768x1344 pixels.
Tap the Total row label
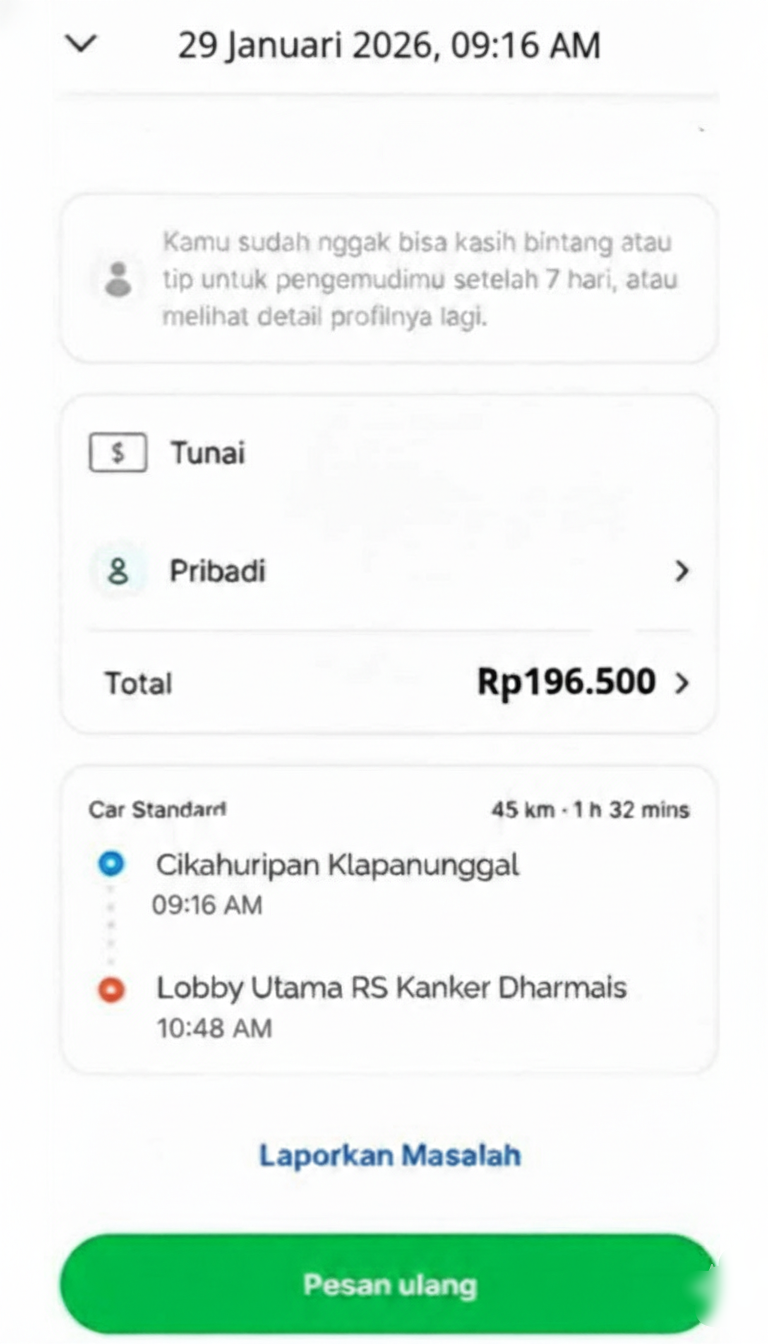tap(138, 684)
